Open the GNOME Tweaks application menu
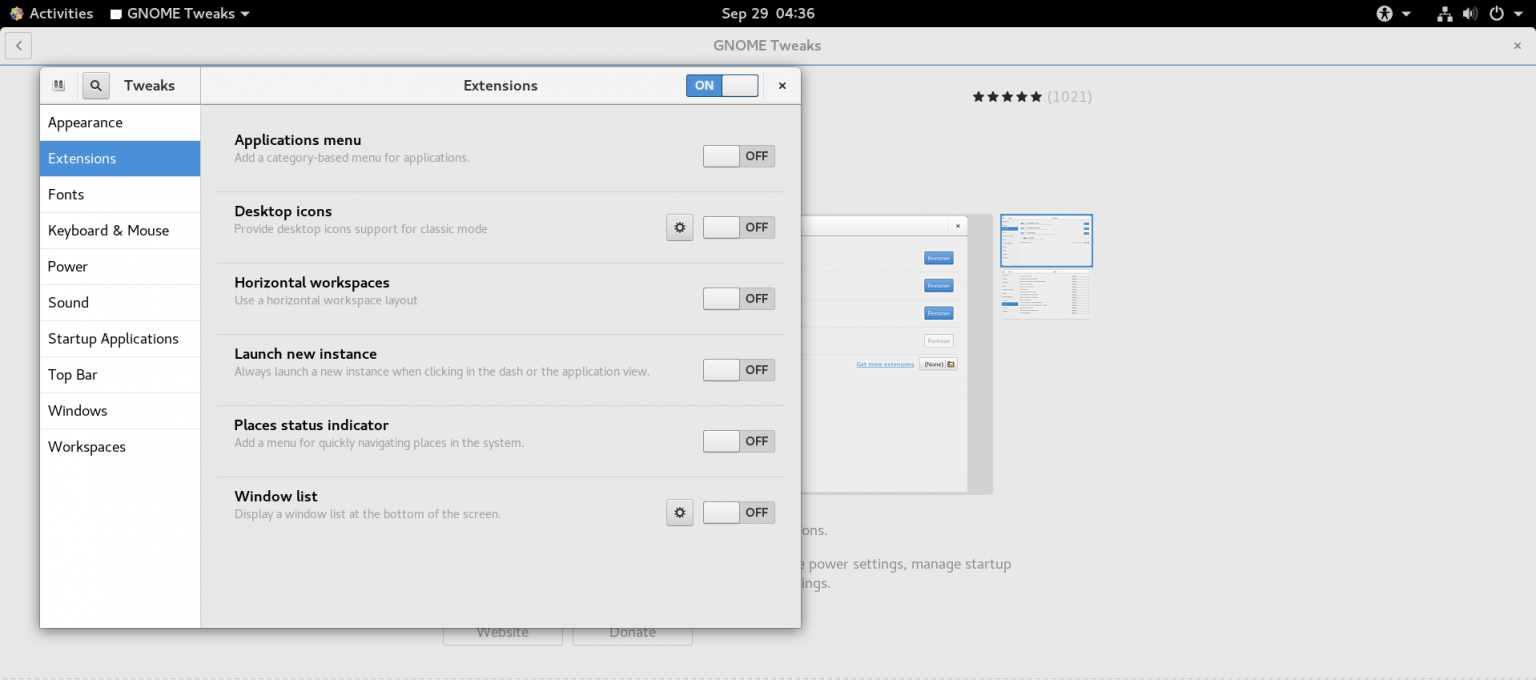This screenshot has width=1536, height=680. coord(178,13)
